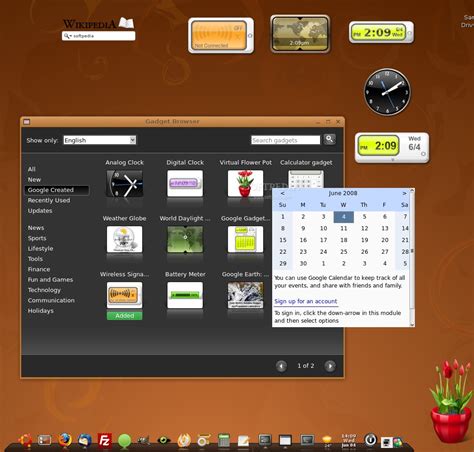The image size is (474, 452).
Task: Open the weather icon in dock
Action: pos(327,441)
